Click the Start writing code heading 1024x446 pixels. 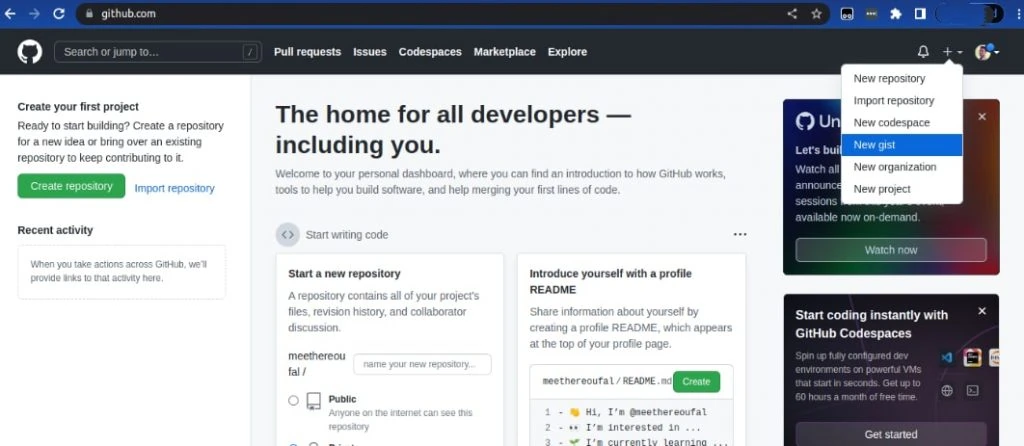[347, 234]
